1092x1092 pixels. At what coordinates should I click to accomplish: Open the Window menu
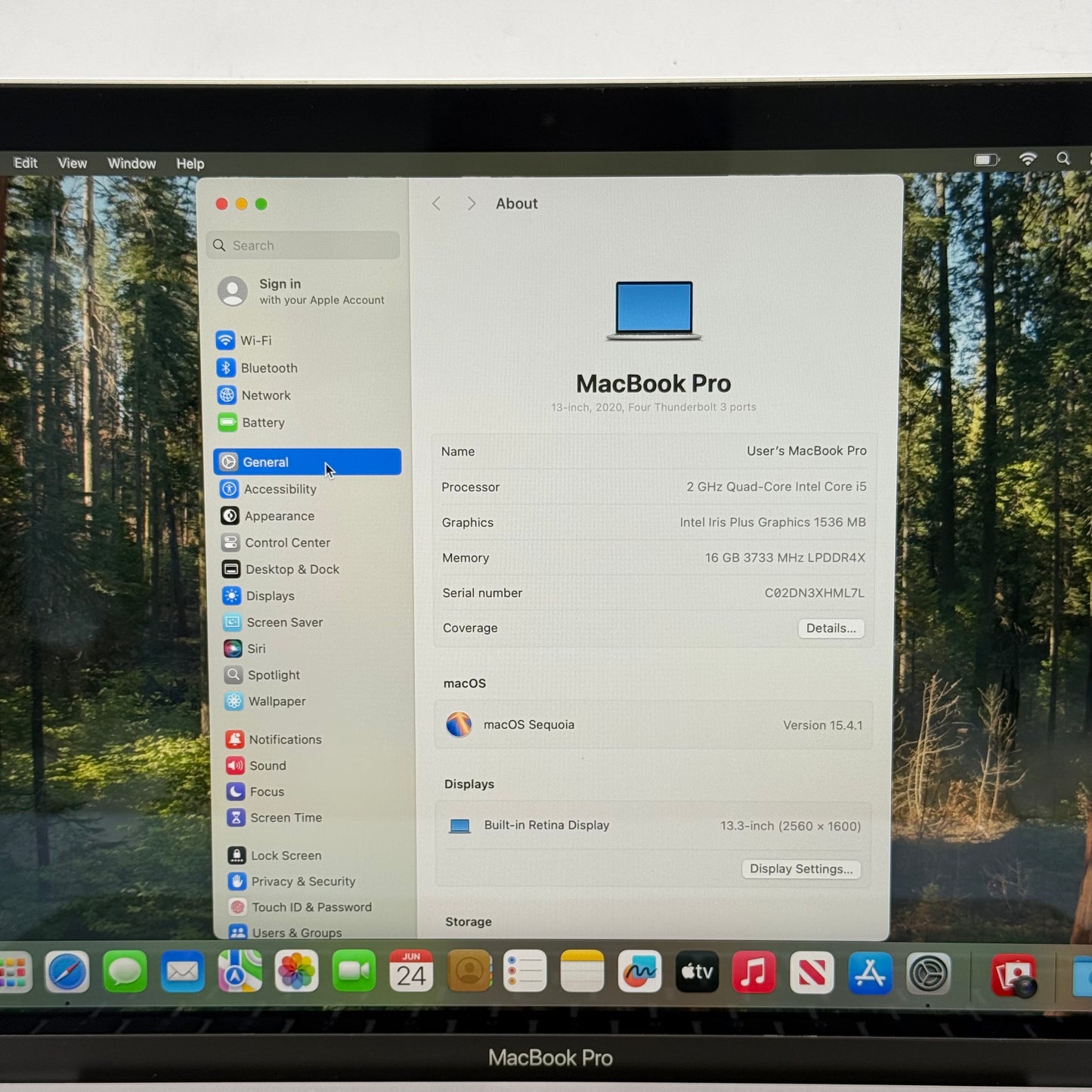[x=131, y=163]
